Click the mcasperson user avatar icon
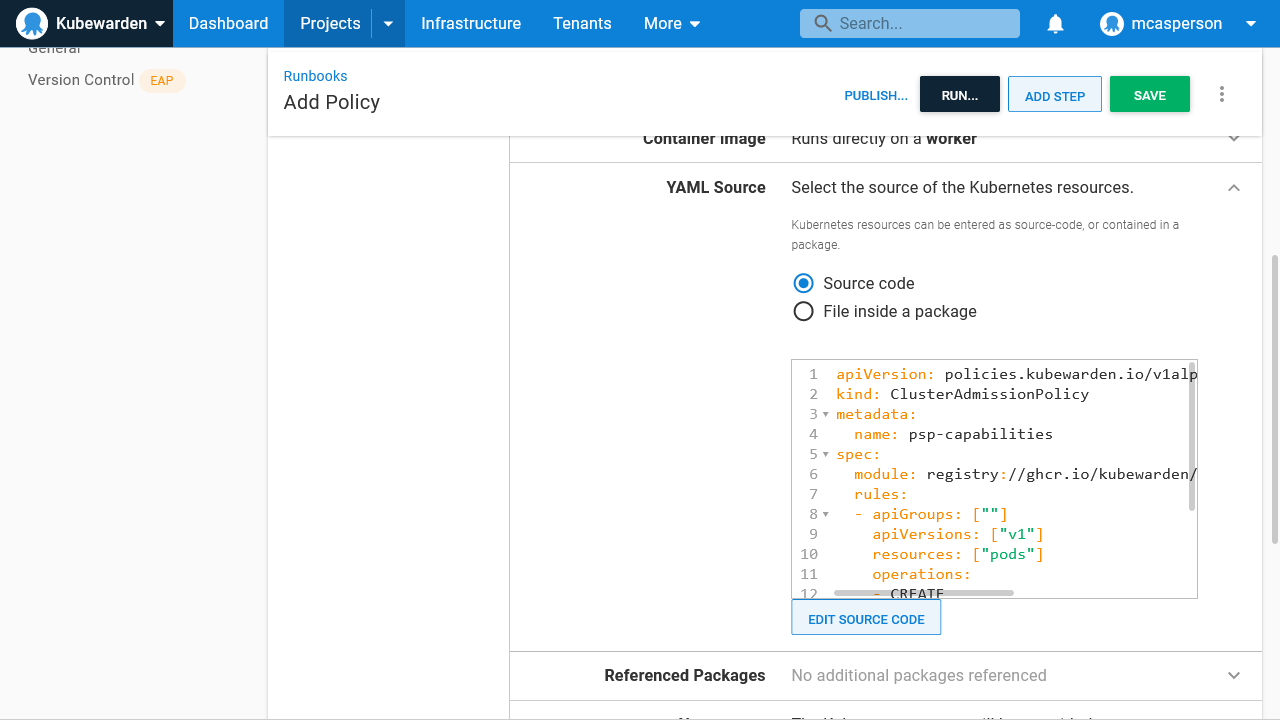The height and width of the screenshot is (720, 1280). point(1112,24)
